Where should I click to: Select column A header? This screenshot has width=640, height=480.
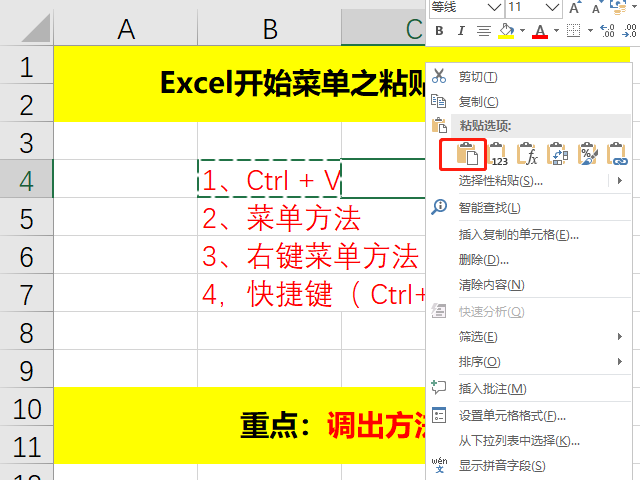pyautogui.click(x=126, y=29)
